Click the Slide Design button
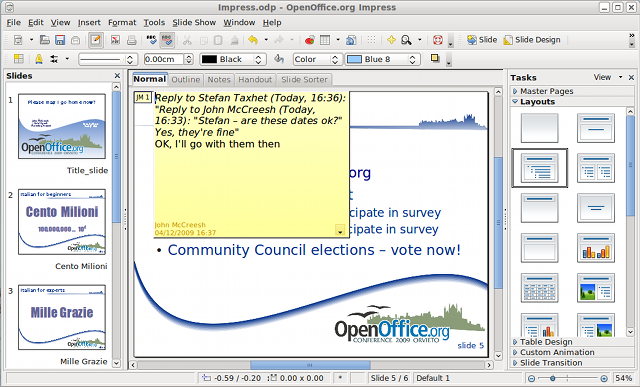The width and height of the screenshot is (640, 387). point(532,40)
